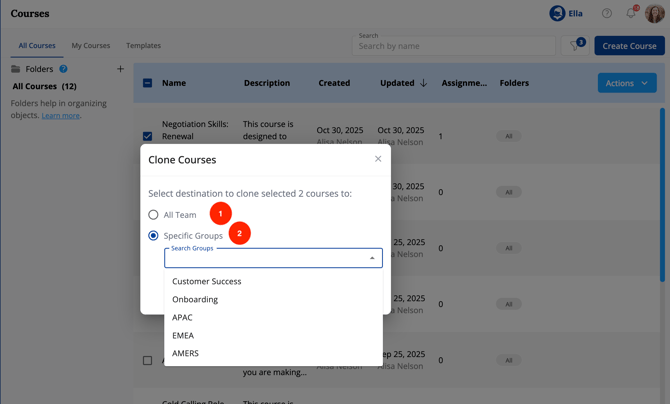Open the Learn more link
Image resolution: width=670 pixels, height=404 pixels.
click(x=60, y=116)
